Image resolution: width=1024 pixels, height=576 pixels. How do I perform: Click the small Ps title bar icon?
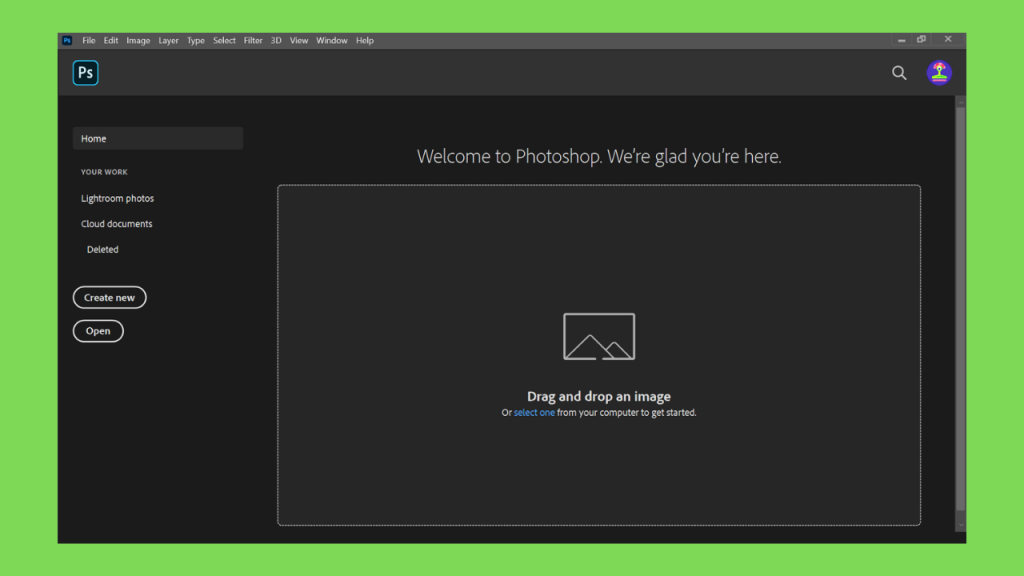coord(67,40)
